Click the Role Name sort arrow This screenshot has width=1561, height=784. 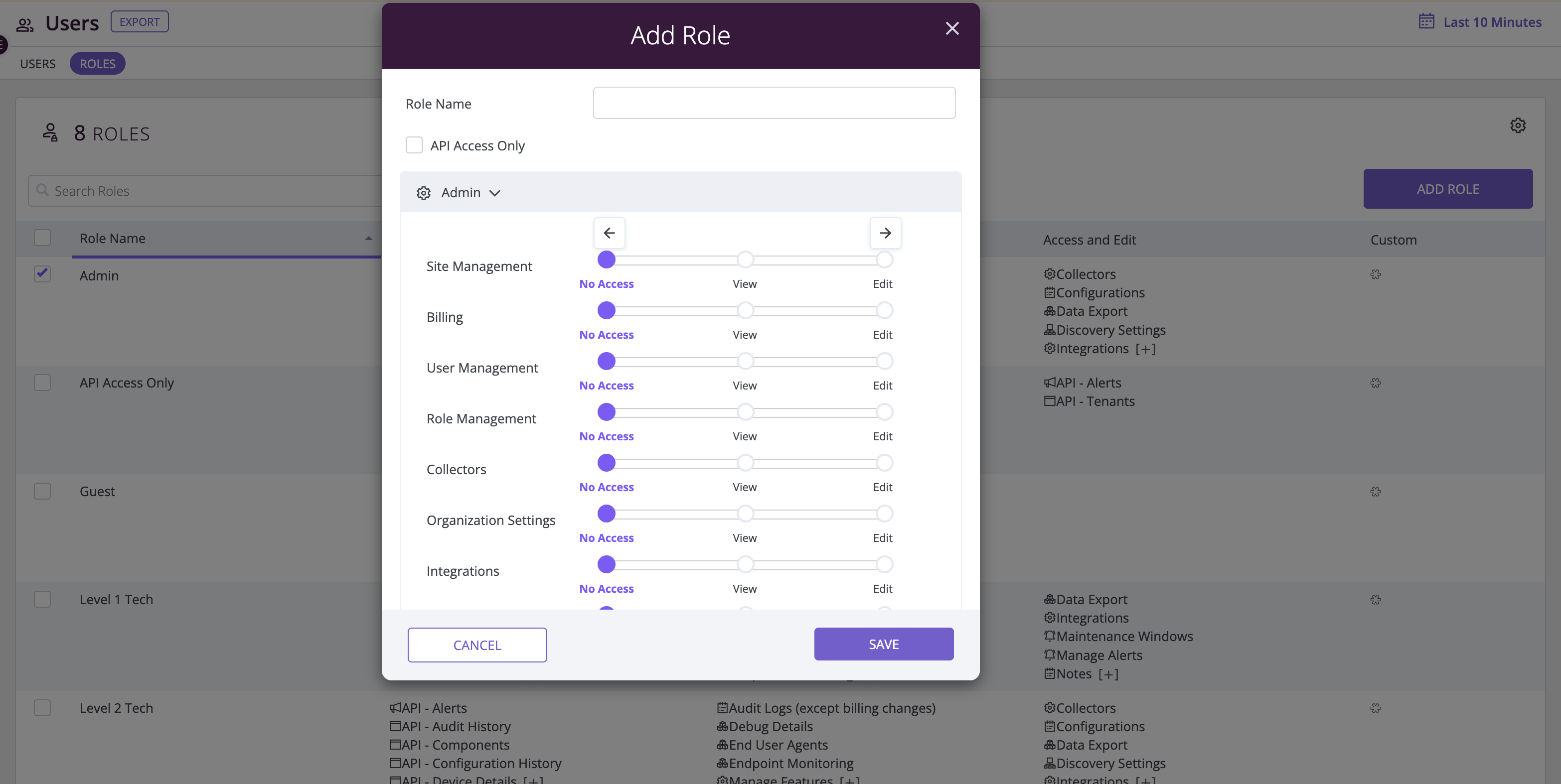pyautogui.click(x=368, y=239)
